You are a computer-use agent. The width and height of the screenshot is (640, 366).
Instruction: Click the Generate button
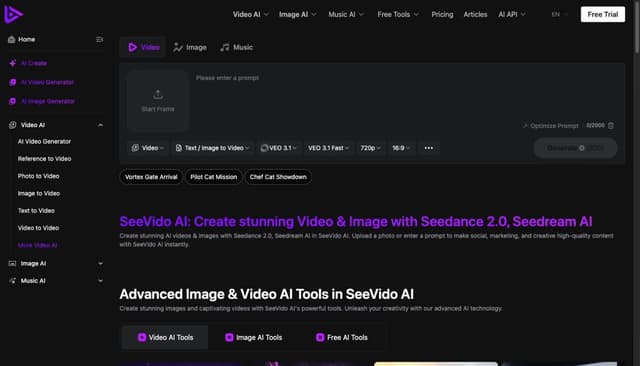coord(575,148)
